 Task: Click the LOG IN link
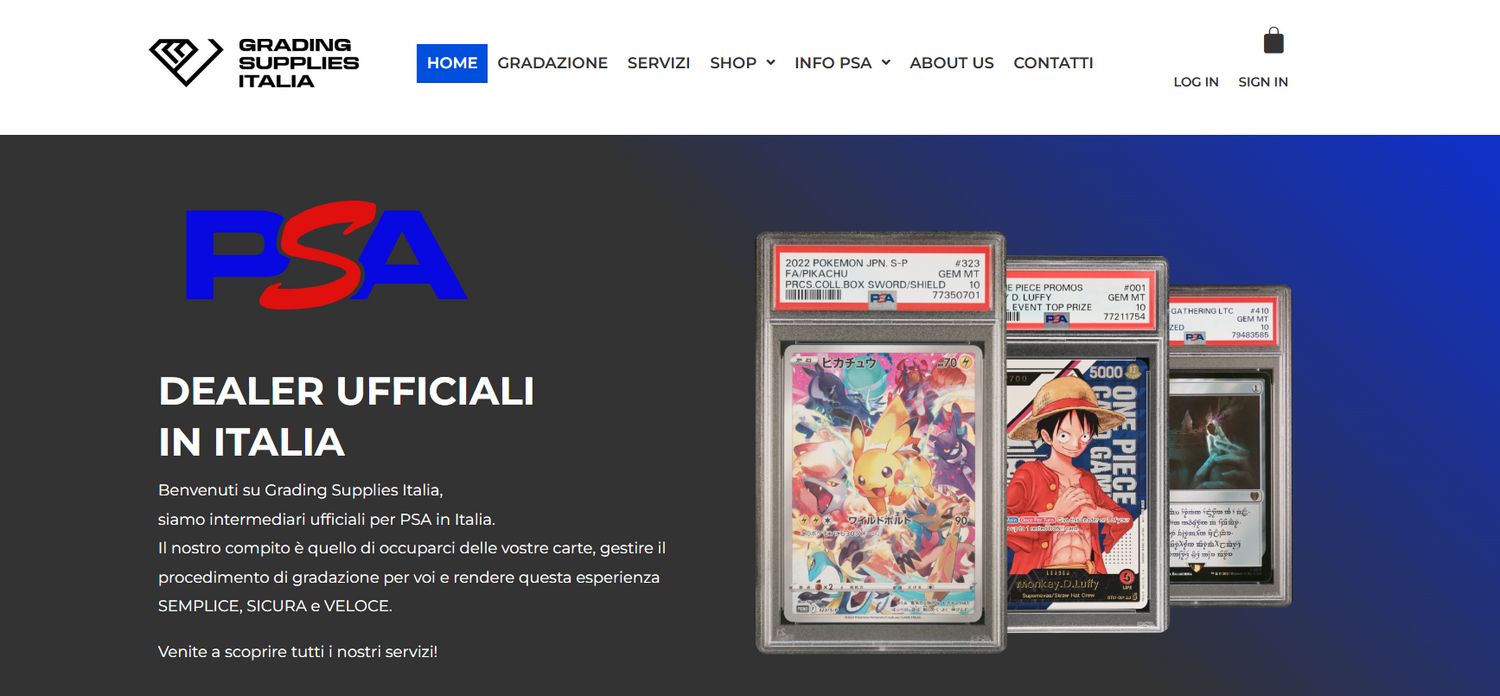click(1195, 82)
